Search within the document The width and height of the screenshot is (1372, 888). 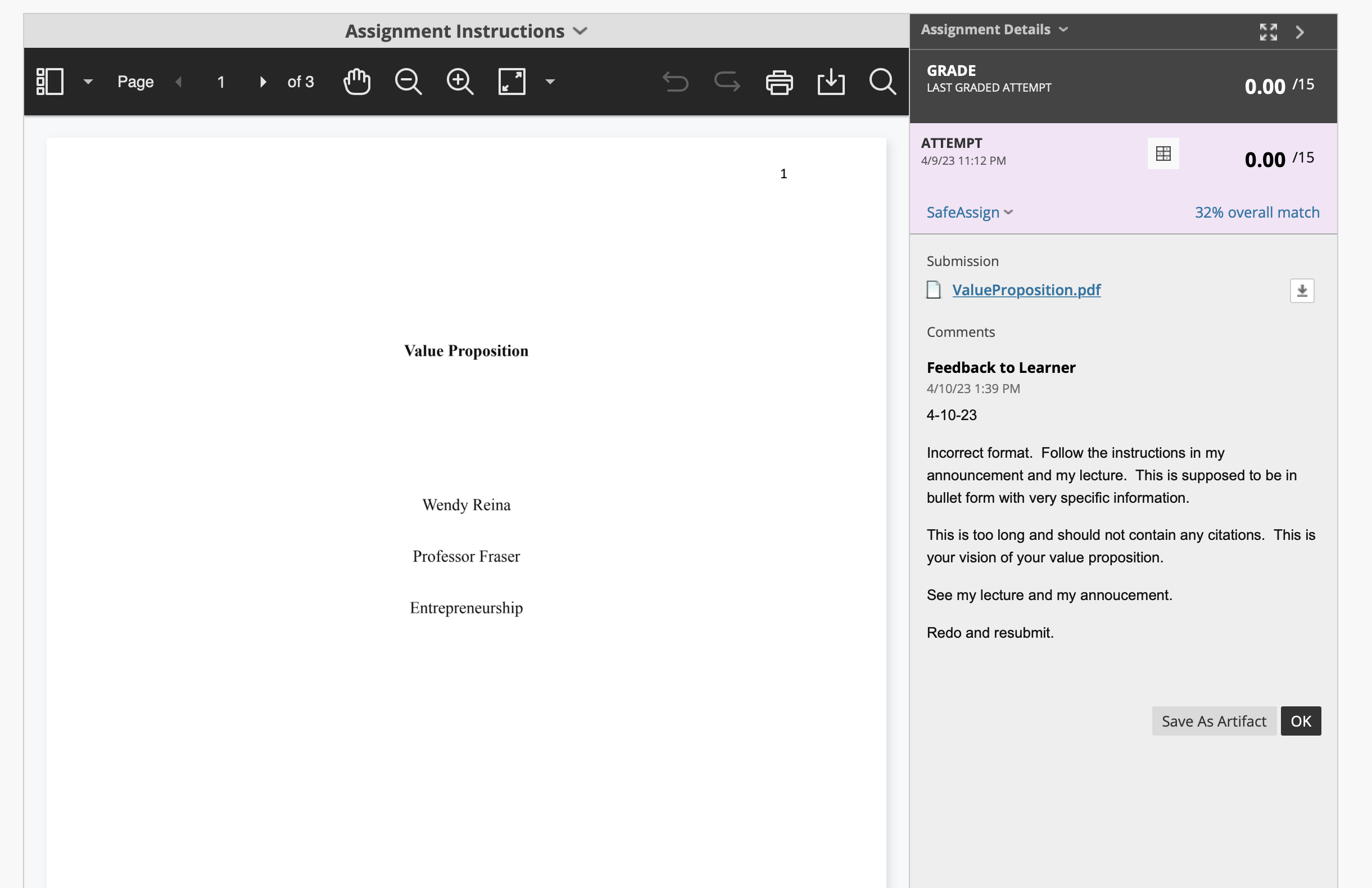882,82
